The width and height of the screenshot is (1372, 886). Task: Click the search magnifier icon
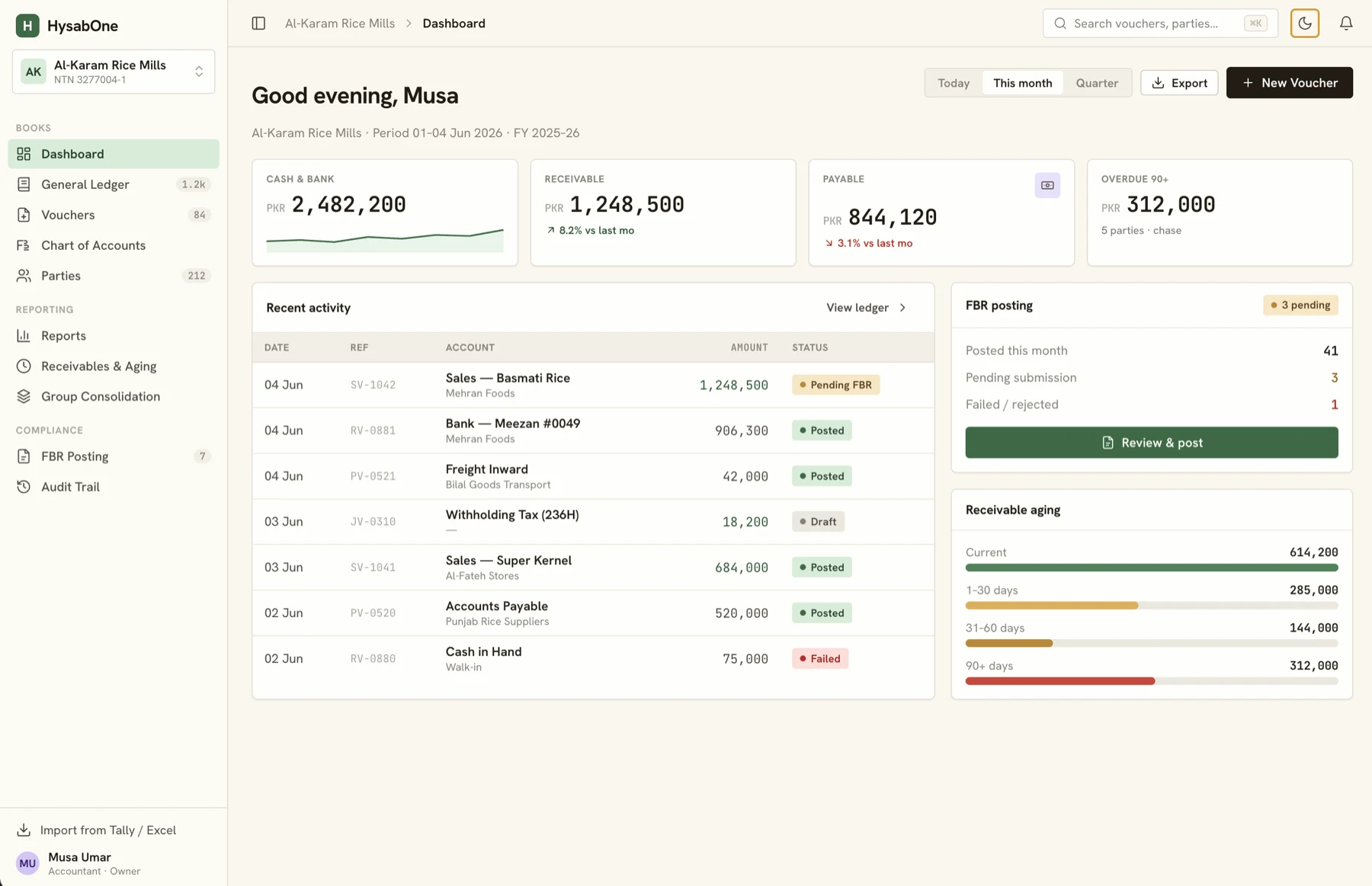click(x=1060, y=24)
